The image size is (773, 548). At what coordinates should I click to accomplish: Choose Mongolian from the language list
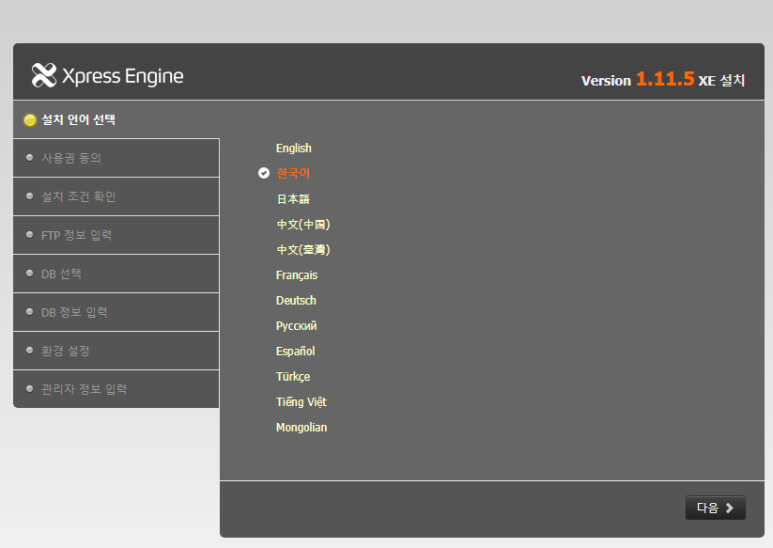pyautogui.click(x=301, y=427)
